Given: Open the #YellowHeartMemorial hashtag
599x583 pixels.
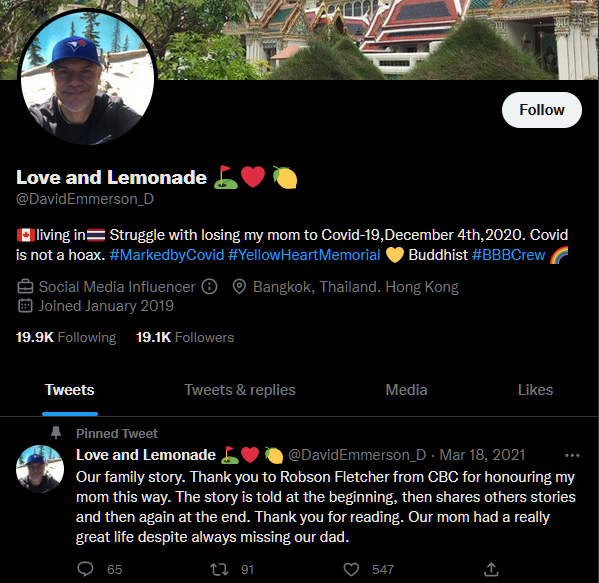Looking at the screenshot, I should click(304, 255).
